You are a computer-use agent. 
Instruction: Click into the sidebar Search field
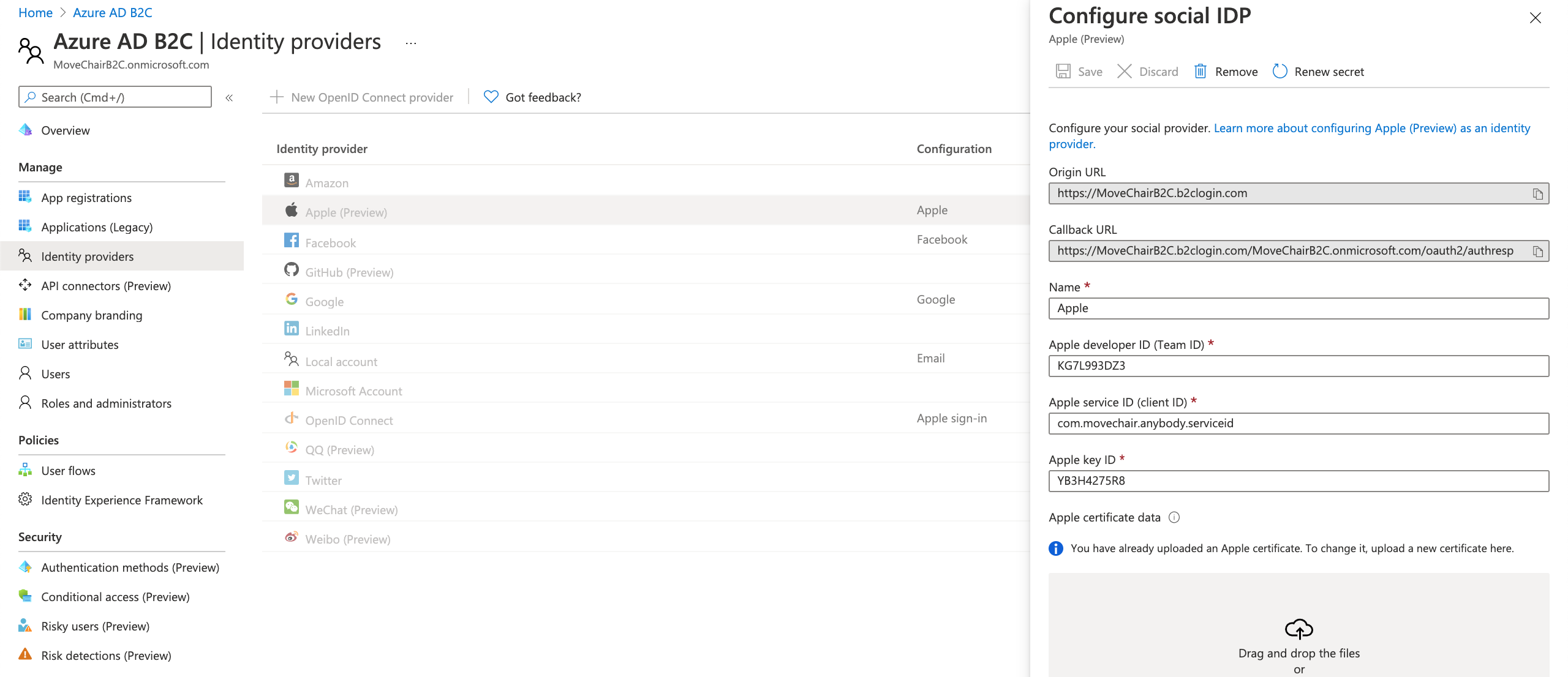click(115, 97)
